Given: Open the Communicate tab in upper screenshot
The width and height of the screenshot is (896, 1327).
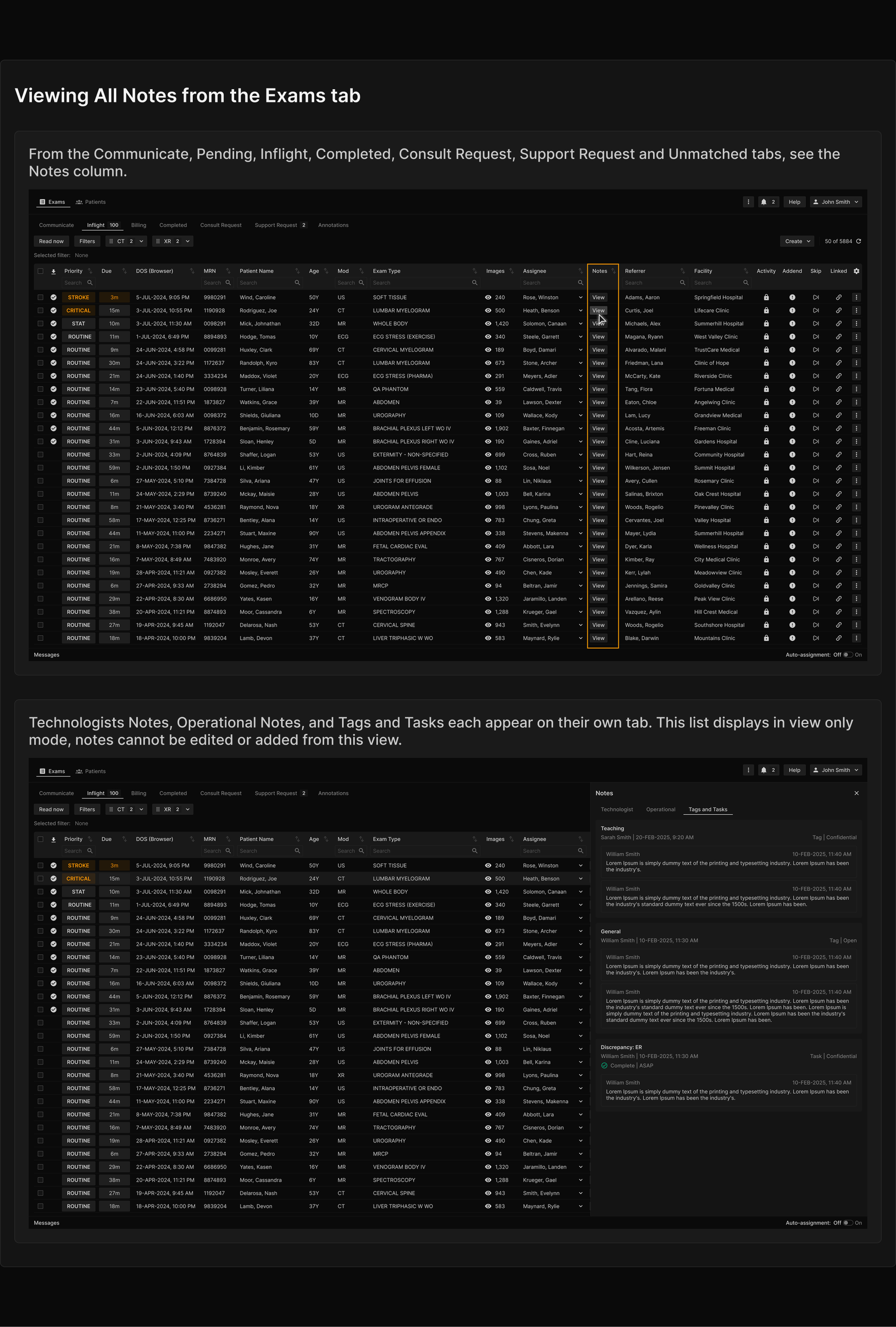Looking at the screenshot, I should point(57,225).
